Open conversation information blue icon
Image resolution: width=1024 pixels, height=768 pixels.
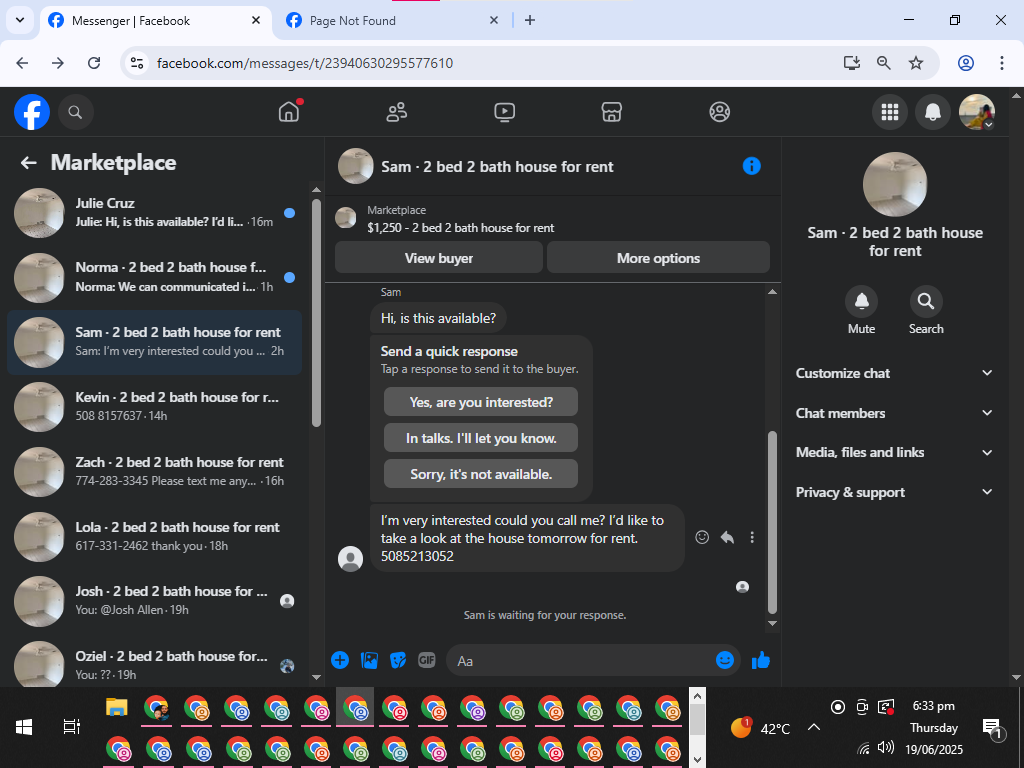click(x=752, y=166)
